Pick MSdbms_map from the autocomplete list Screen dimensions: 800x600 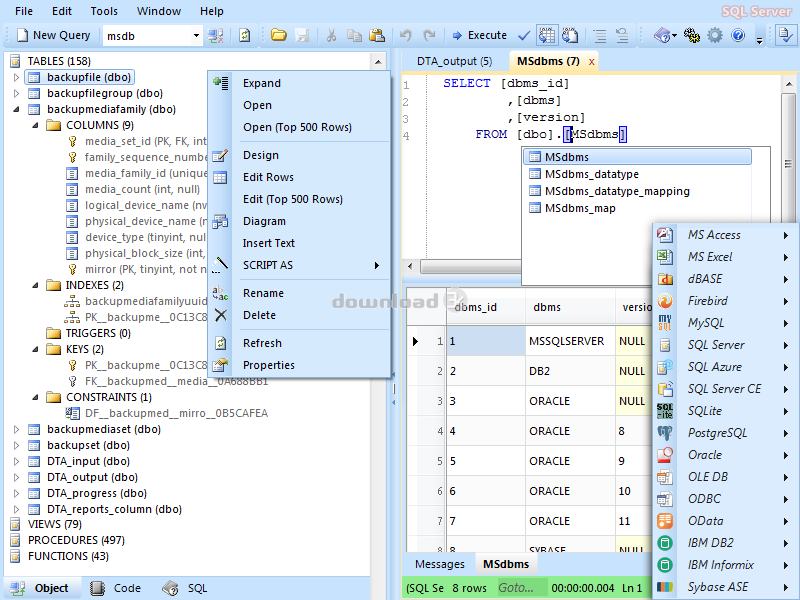click(x=637, y=208)
